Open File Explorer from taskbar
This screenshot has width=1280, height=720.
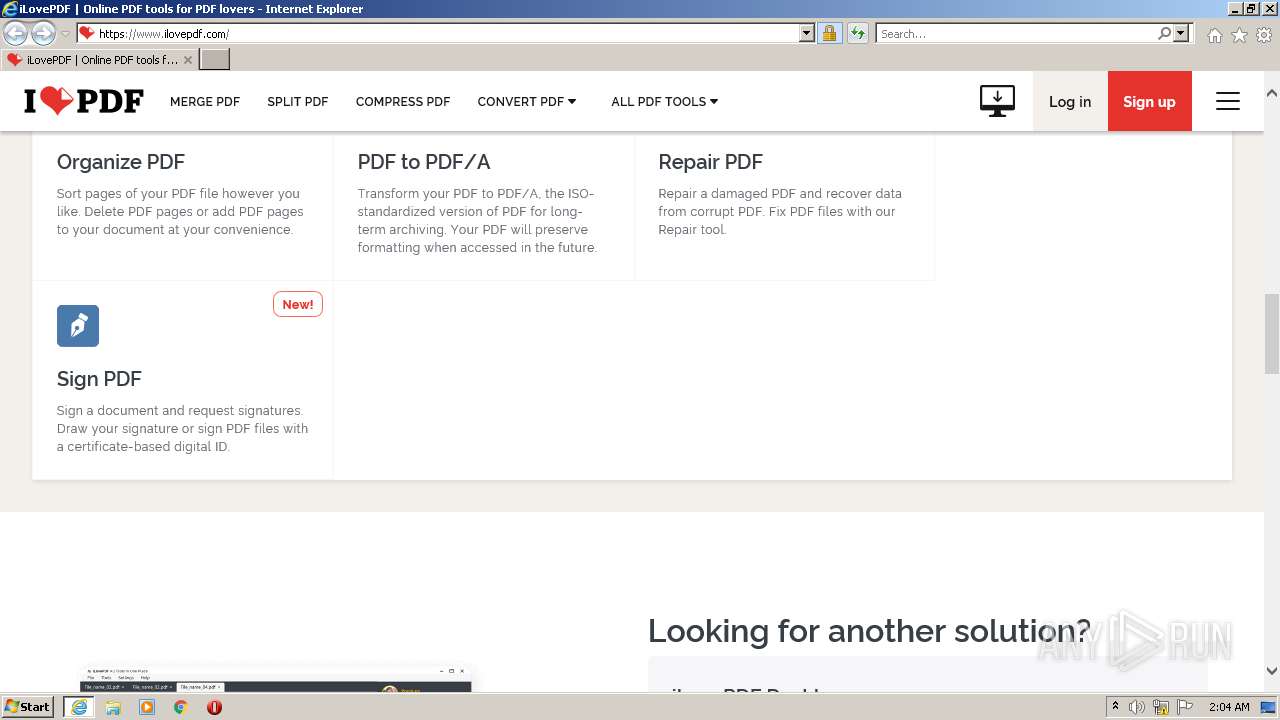tap(113, 707)
